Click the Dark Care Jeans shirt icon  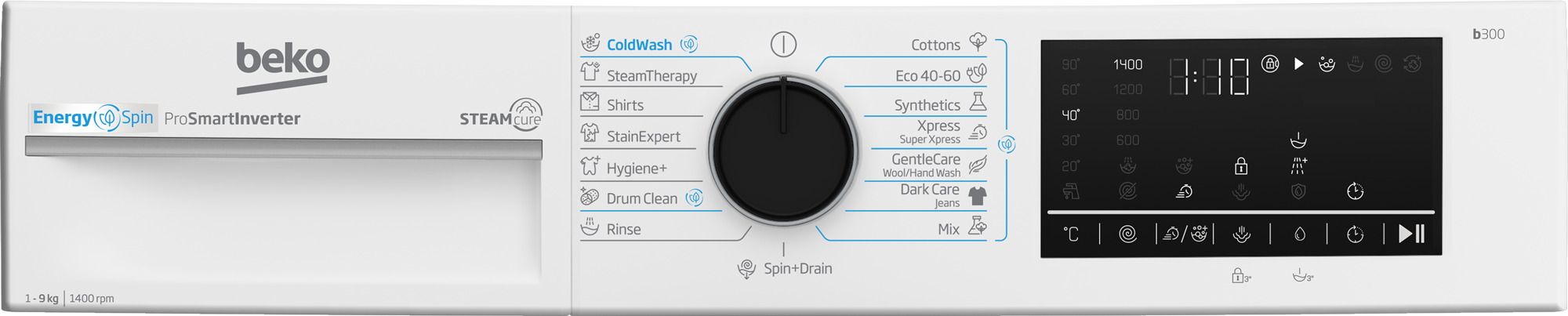tap(978, 195)
